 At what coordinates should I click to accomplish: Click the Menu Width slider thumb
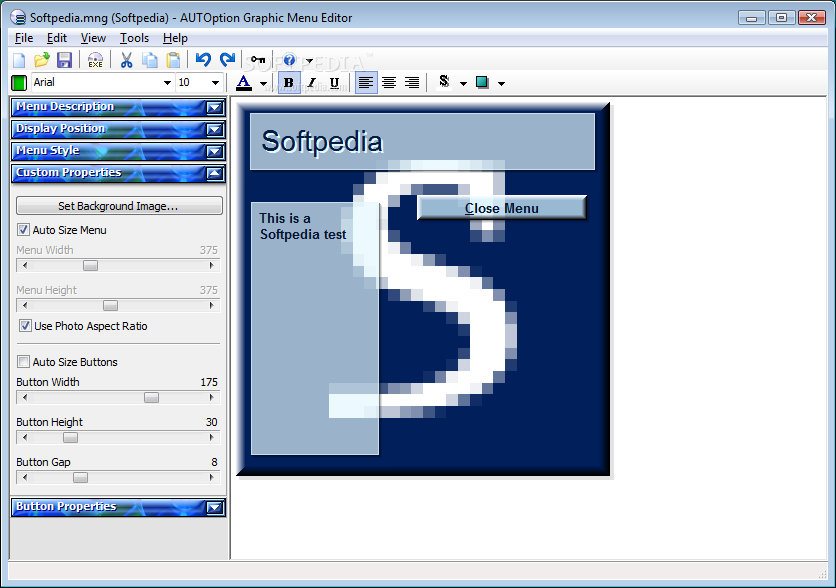[x=91, y=265]
